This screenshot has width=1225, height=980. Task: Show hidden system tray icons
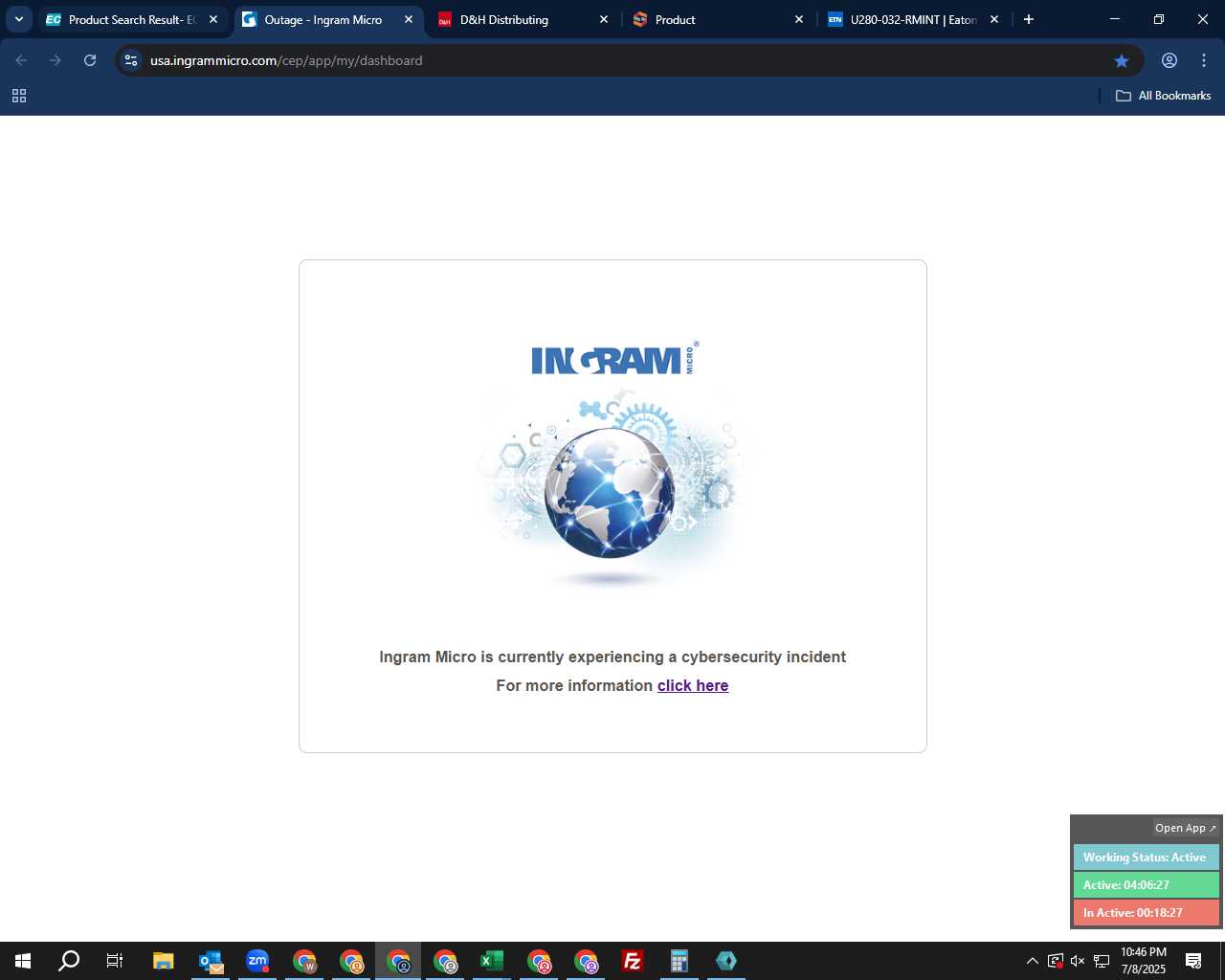click(x=1032, y=961)
